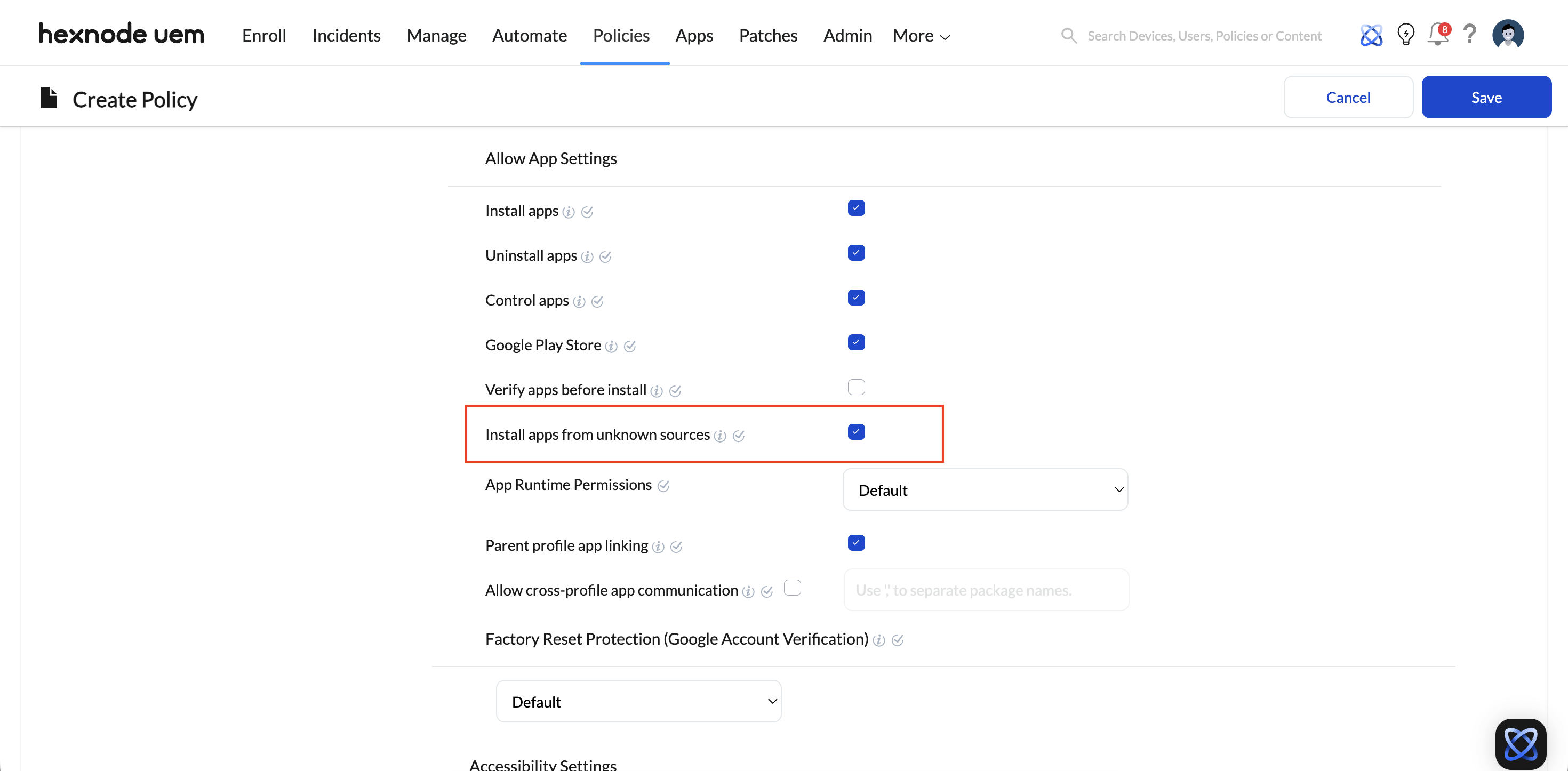Viewport: 1568px width, 771px height.
Task: Click checkmark icon next to cross-profile app communication
Action: [x=767, y=591]
